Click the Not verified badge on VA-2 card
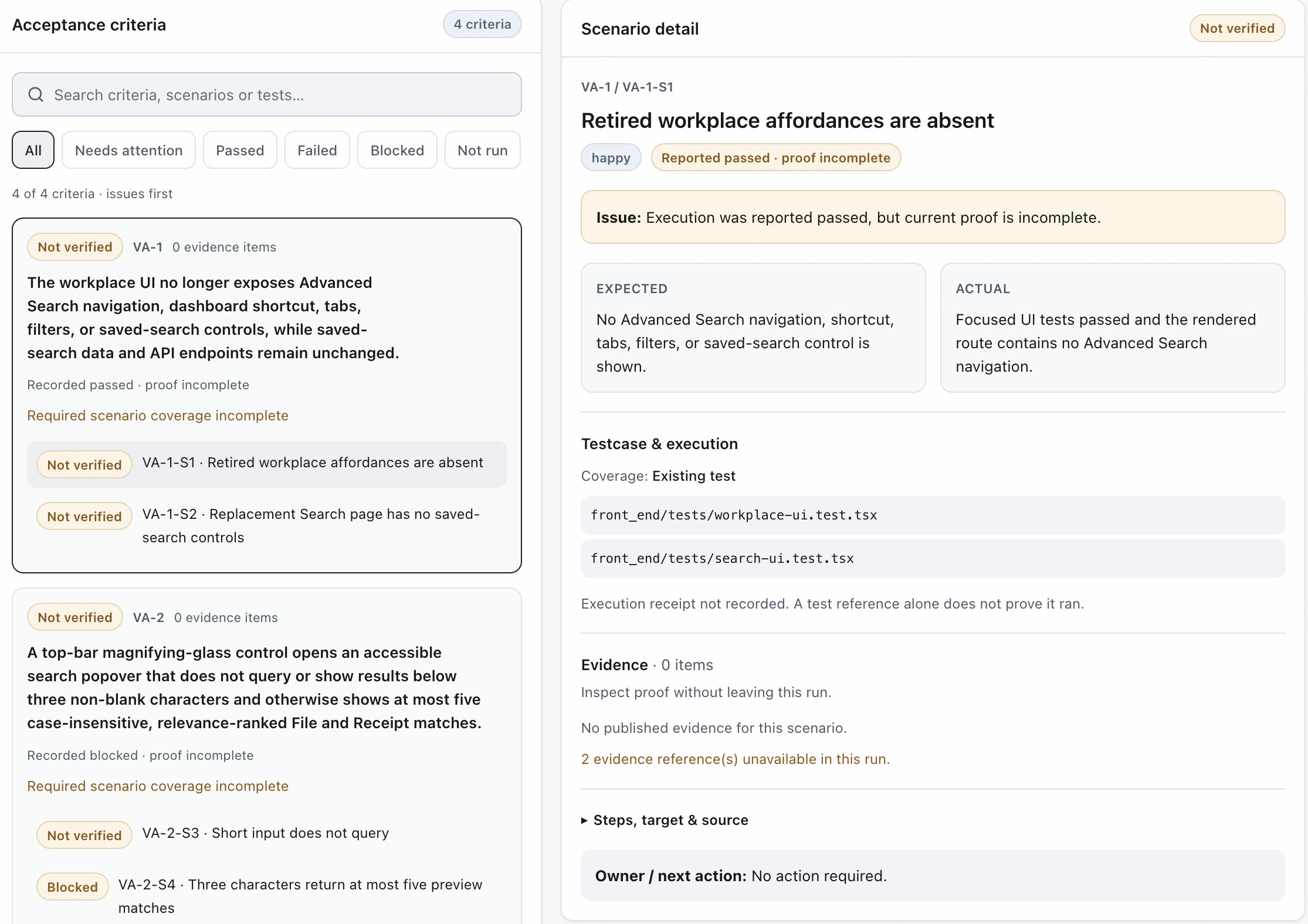This screenshot has width=1308, height=924. (75, 617)
